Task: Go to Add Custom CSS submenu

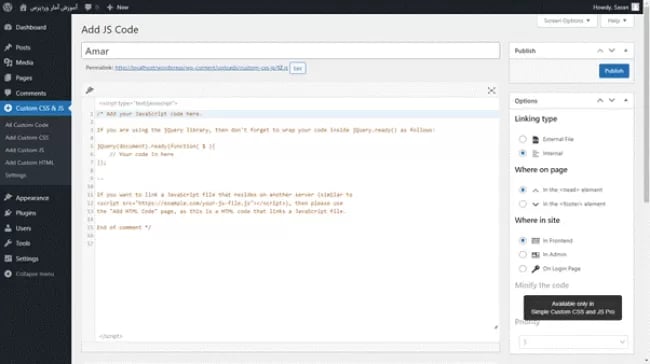Action: 27,137
